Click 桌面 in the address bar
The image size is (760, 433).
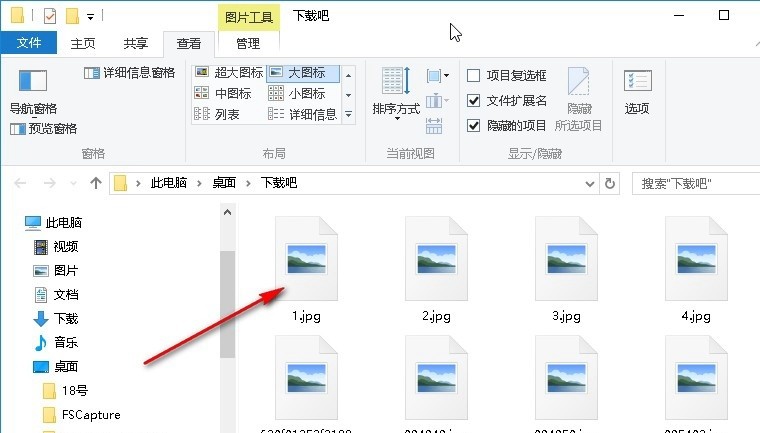(x=224, y=183)
